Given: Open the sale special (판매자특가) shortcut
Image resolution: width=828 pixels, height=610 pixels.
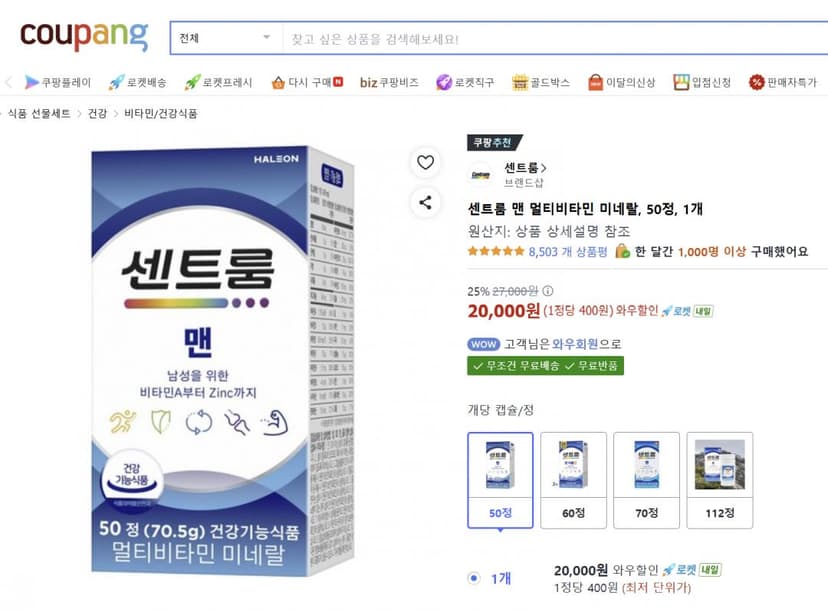Looking at the screenshot, I should tap(783, 82).
